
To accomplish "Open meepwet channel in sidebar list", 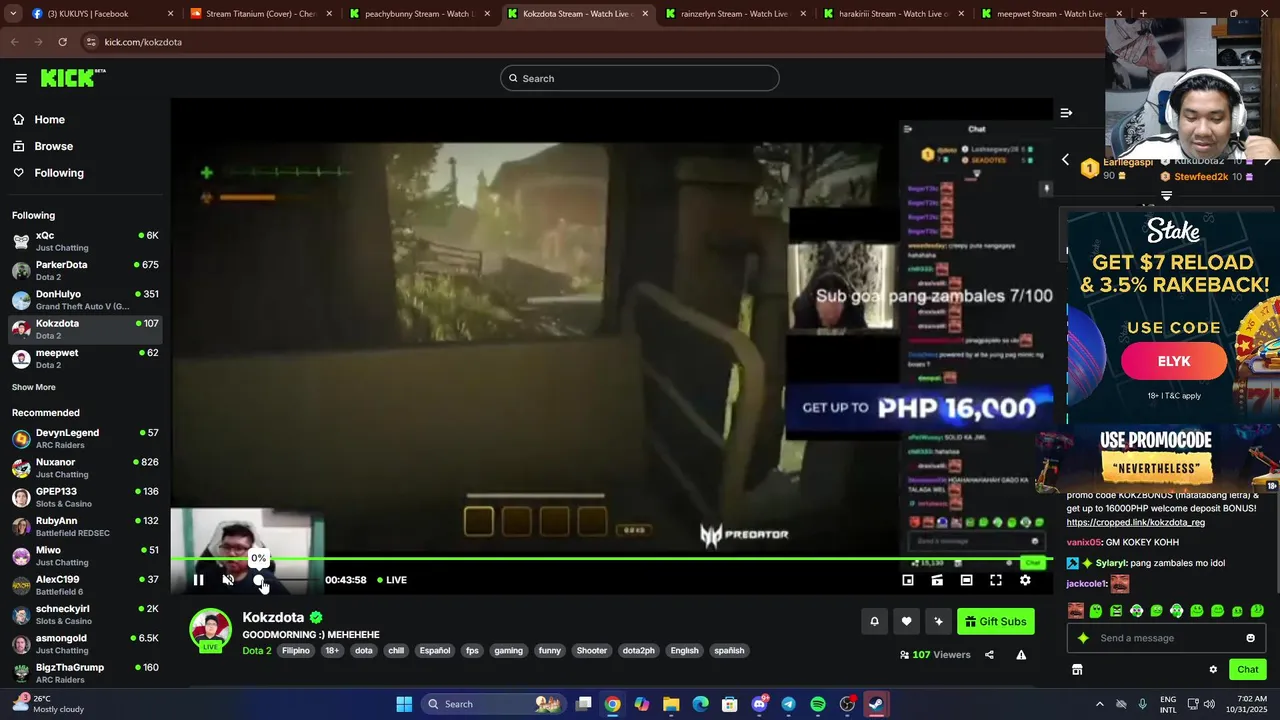I will (x=85, y=358).
